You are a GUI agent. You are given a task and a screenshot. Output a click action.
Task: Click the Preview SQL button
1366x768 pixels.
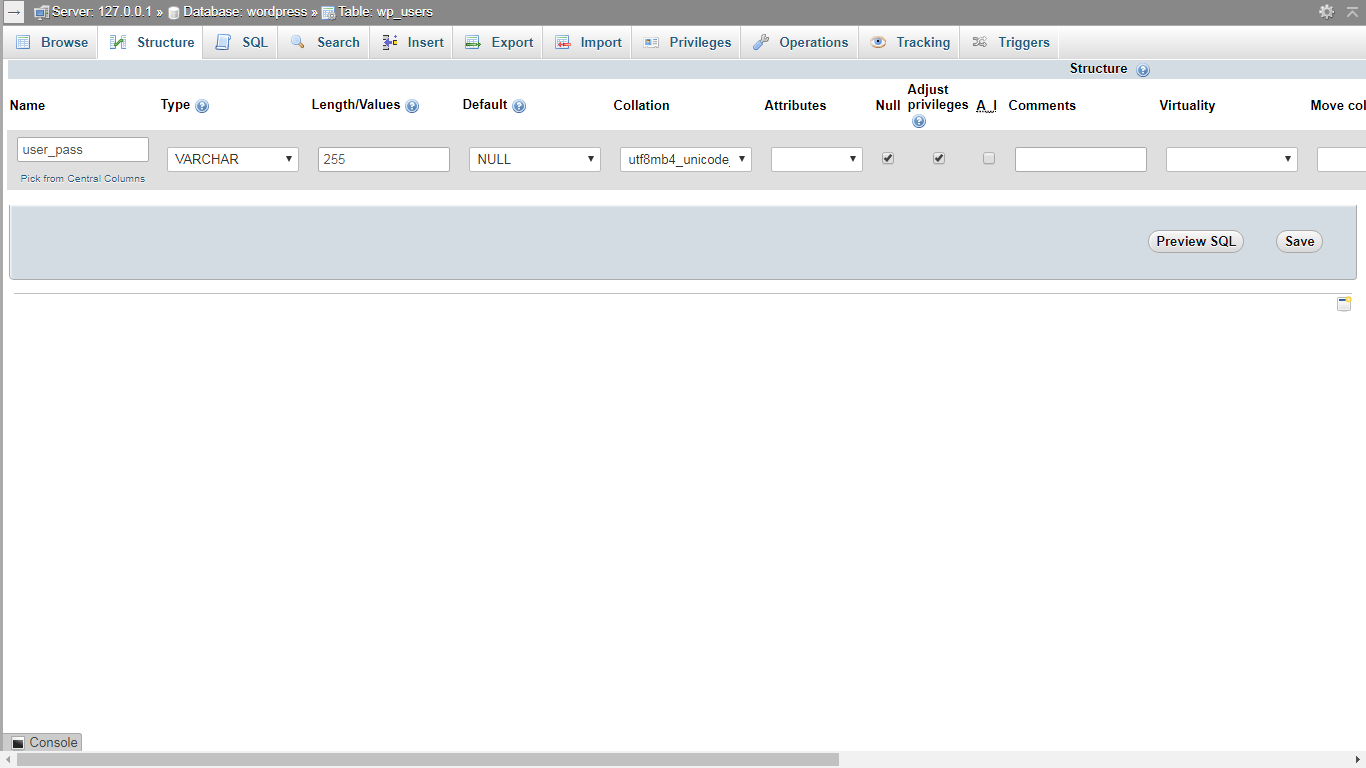coord(1196,241)
